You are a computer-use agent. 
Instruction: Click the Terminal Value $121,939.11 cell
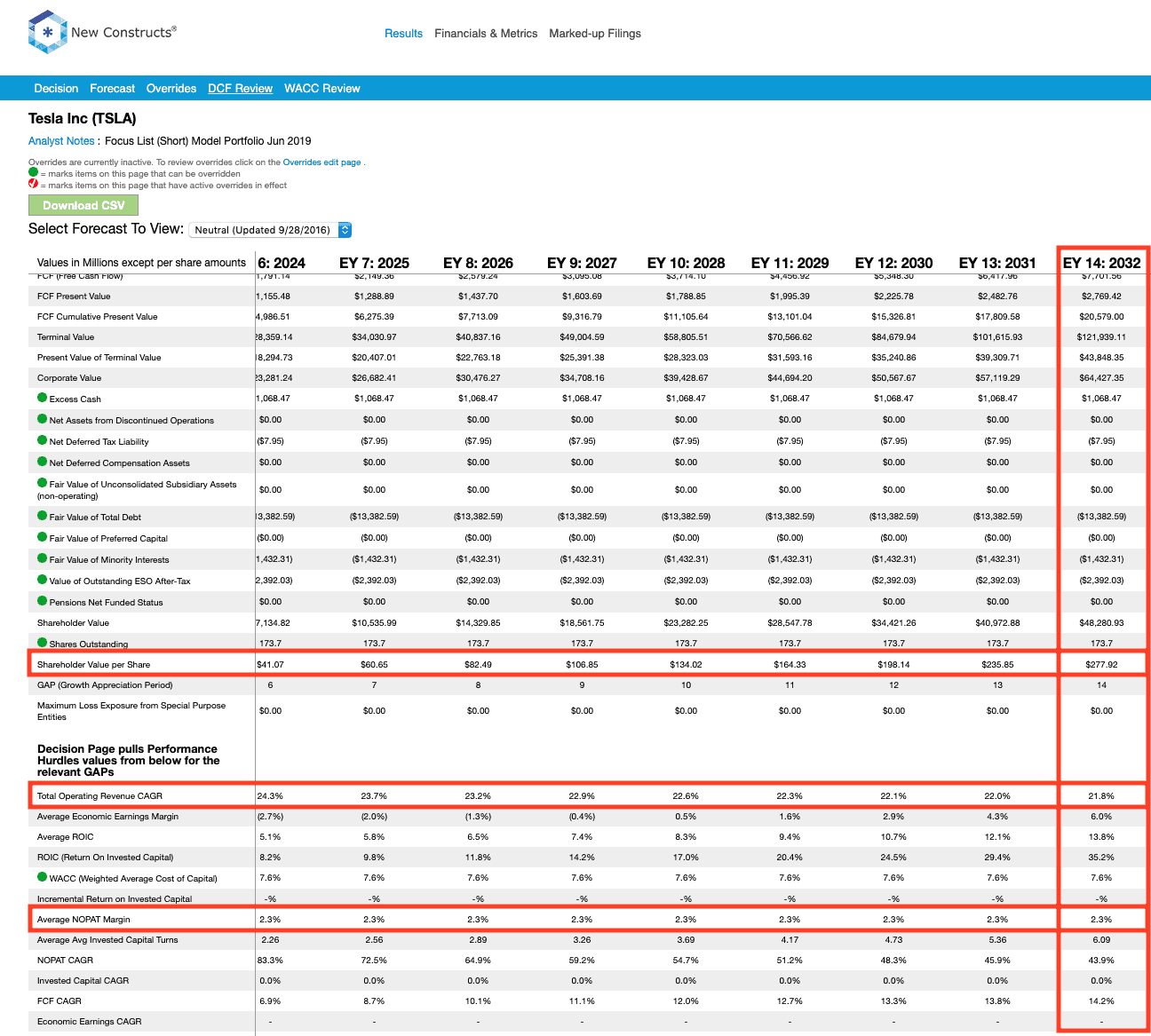[x=1101, y=336]
